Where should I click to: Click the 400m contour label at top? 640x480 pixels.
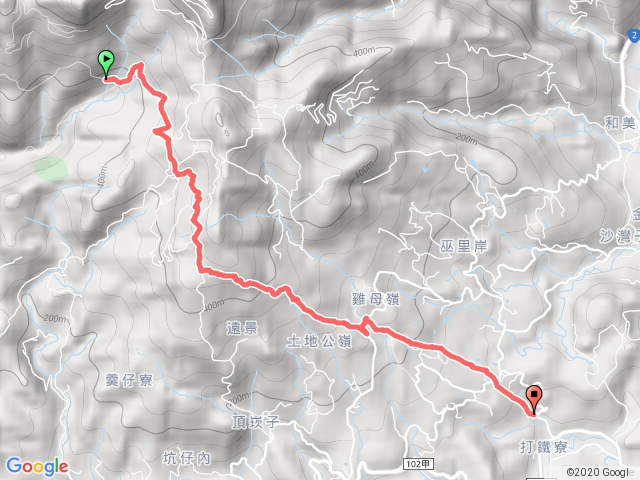tap(364, 52)
